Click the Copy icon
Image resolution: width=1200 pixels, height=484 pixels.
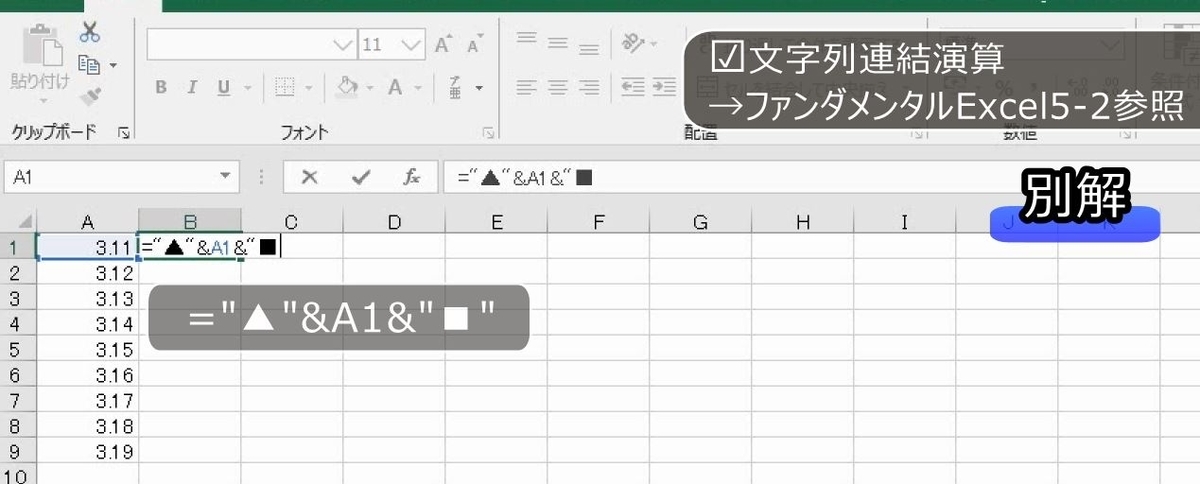pyautogui.click(x=89, y=65)
